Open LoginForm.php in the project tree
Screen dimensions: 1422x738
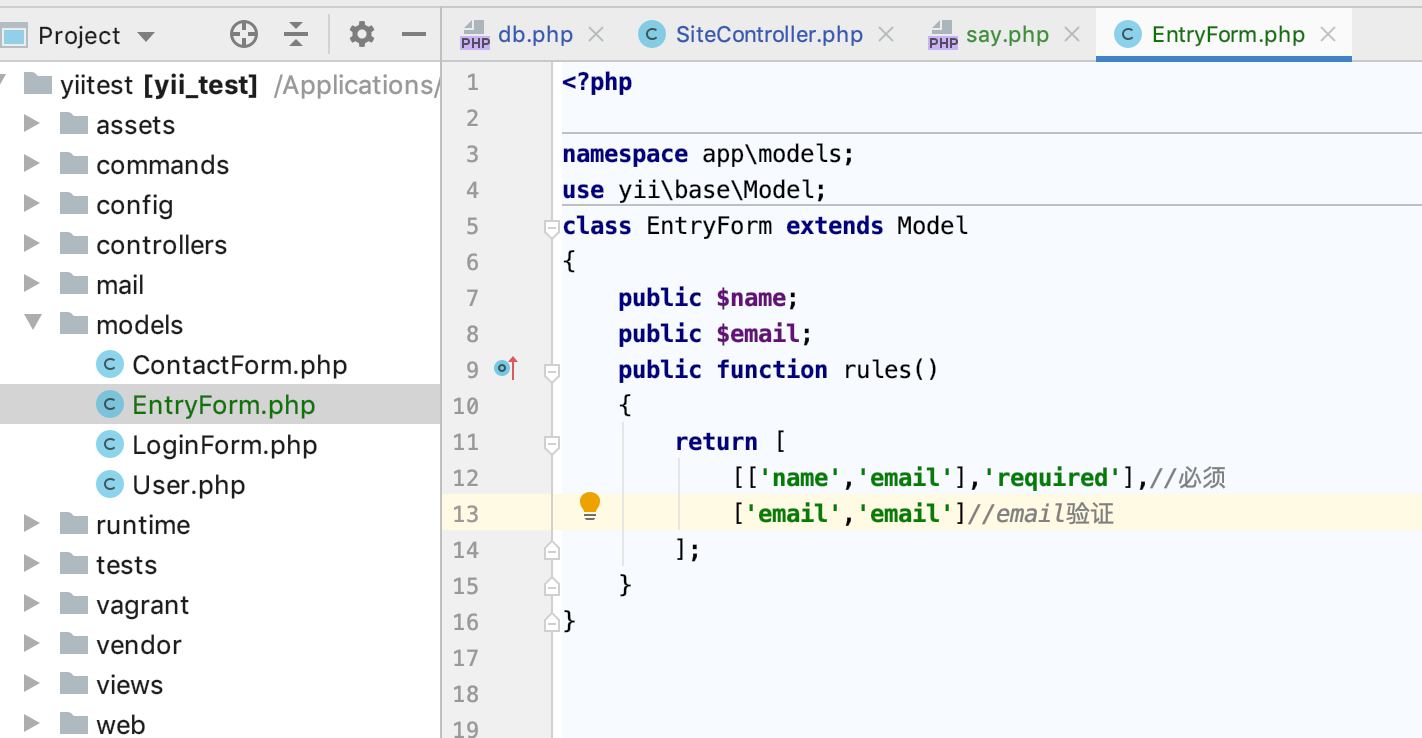pos(224,445)
